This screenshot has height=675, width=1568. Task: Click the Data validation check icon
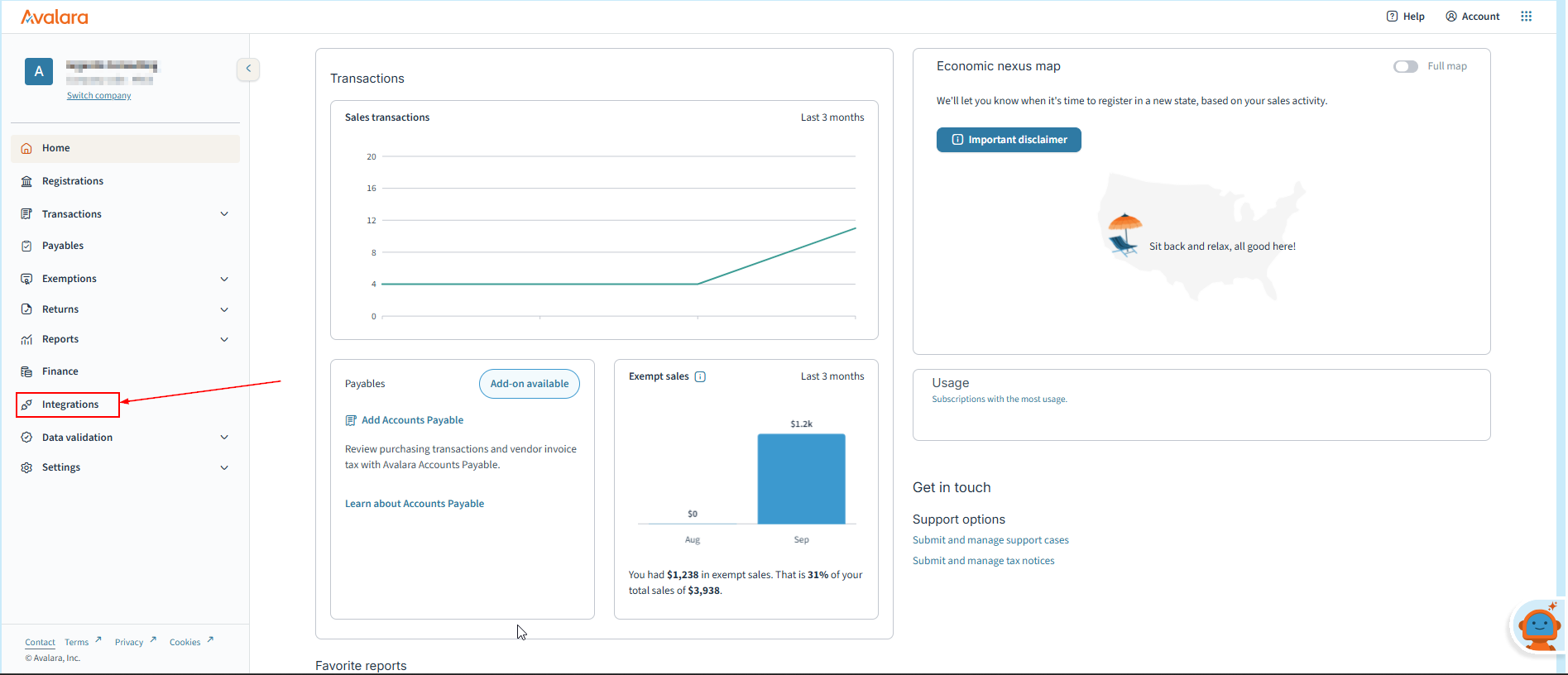click(26, 438)
